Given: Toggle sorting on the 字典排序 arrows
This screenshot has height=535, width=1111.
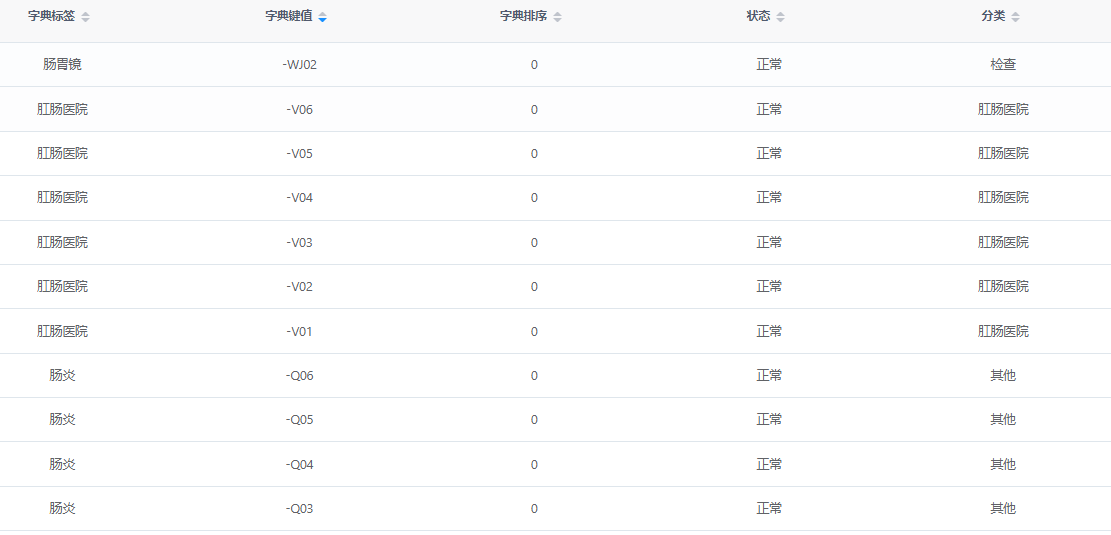Looking at the screenshot, I should [558, 17].
